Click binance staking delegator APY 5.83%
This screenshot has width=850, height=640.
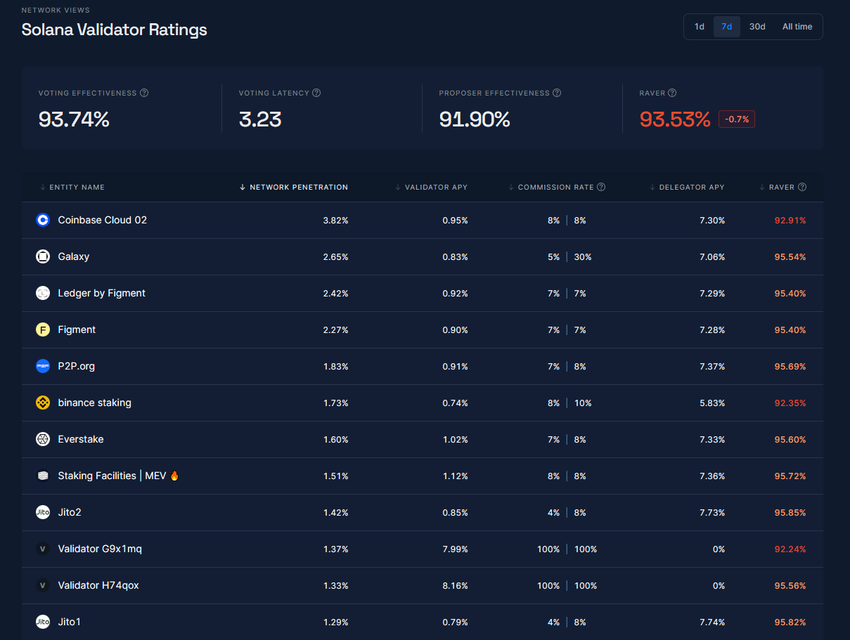tap(712, 403)
